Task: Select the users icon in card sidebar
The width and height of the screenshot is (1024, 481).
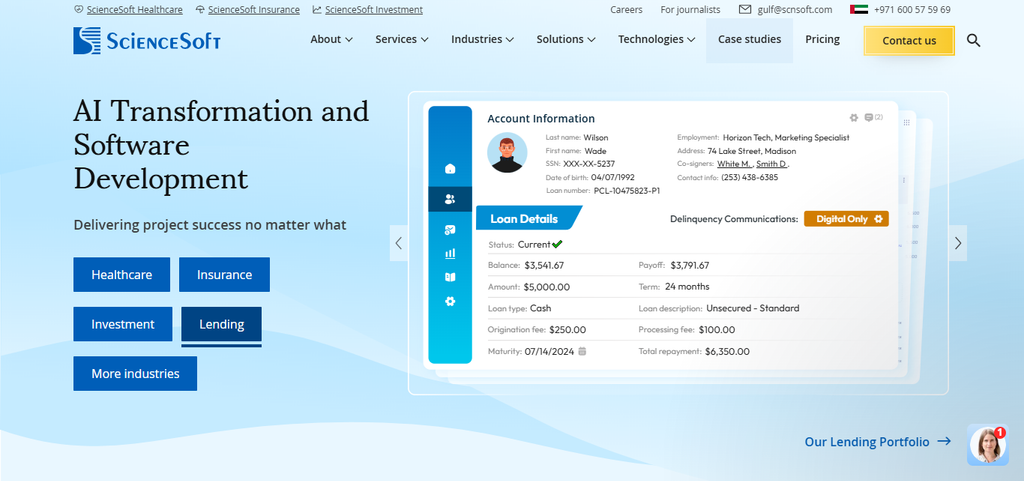Action: 449,199
